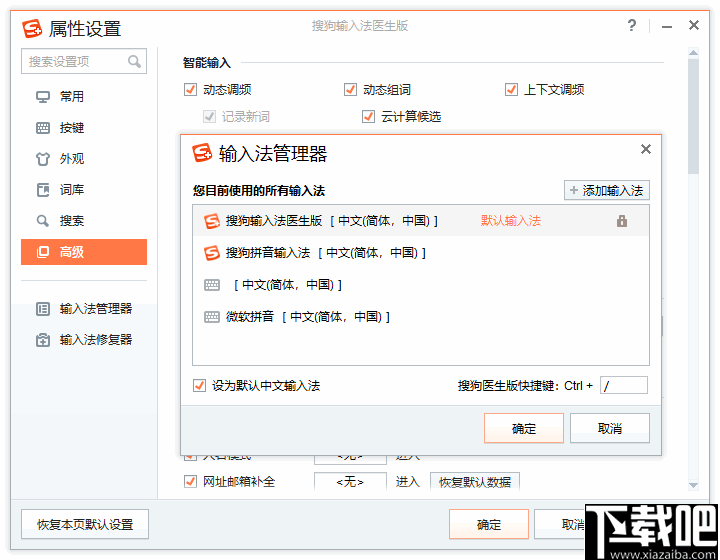Viewport: 720px width, 560px height.
Task: Click 确定 at bottom of 属性设置 window
Action: tap(489, 524)
